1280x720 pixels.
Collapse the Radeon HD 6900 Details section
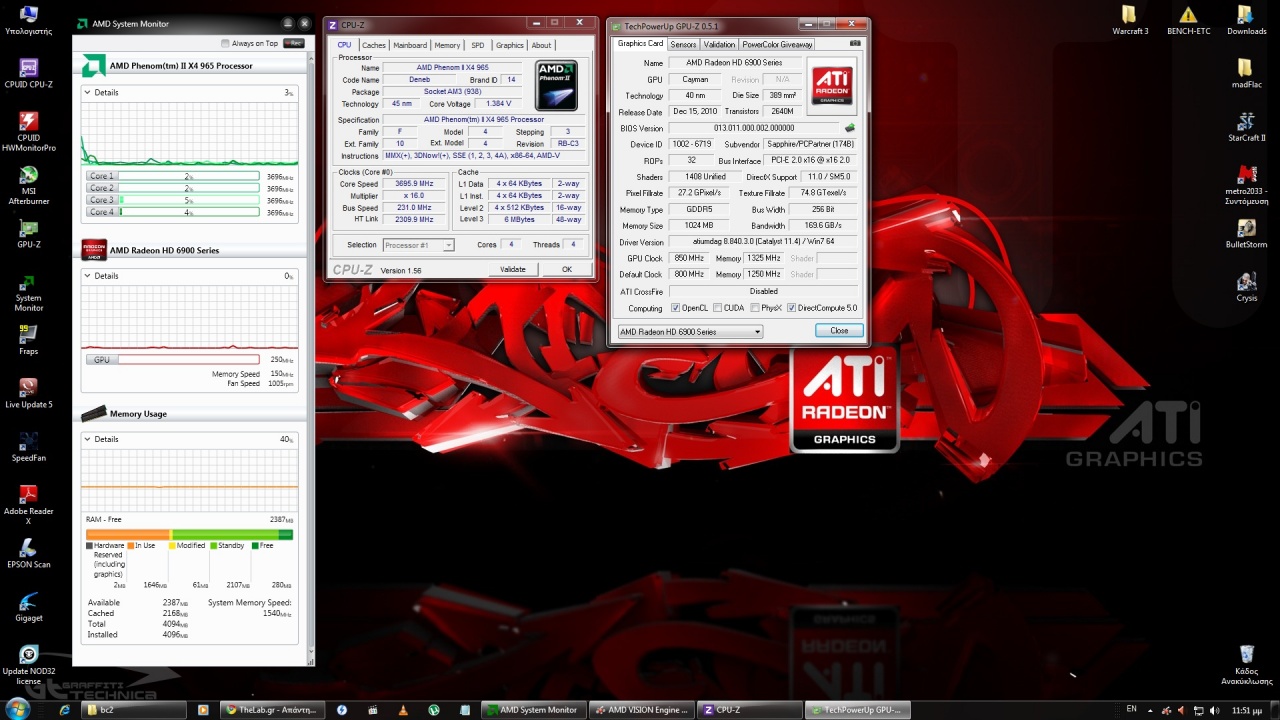pos(87,276)
